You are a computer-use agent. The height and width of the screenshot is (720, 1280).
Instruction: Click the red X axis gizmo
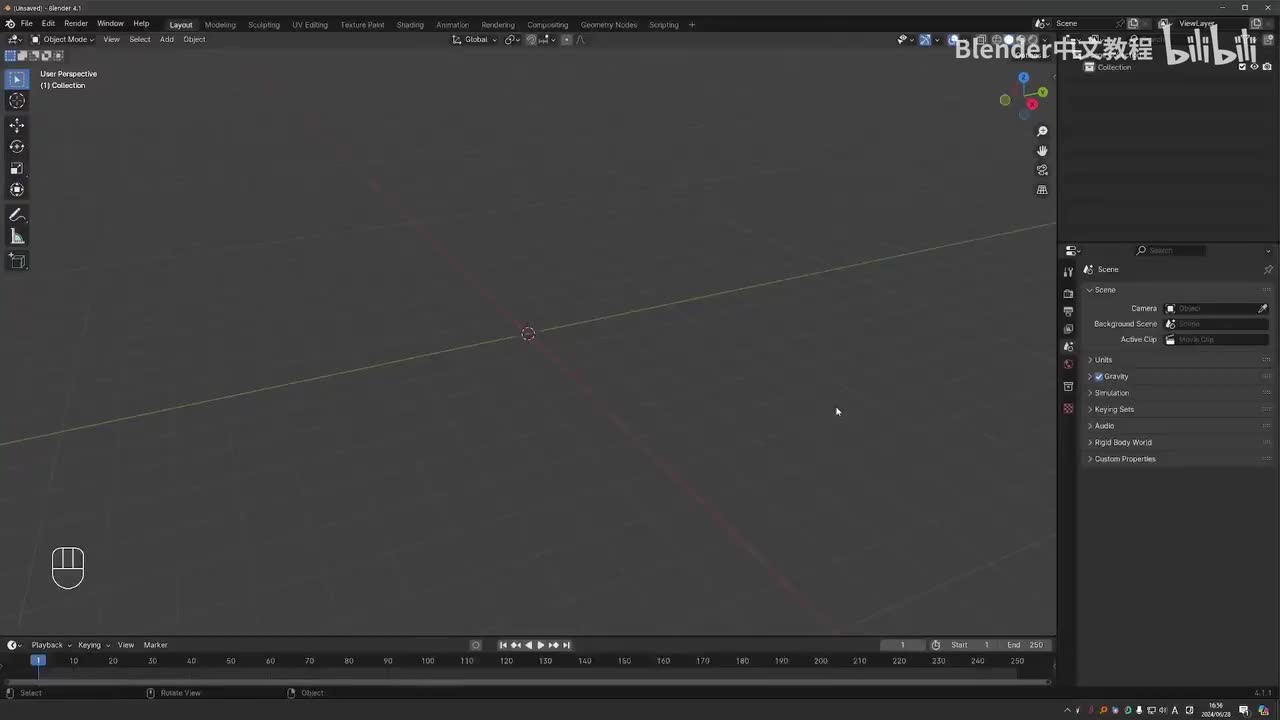pos(1032,104)
